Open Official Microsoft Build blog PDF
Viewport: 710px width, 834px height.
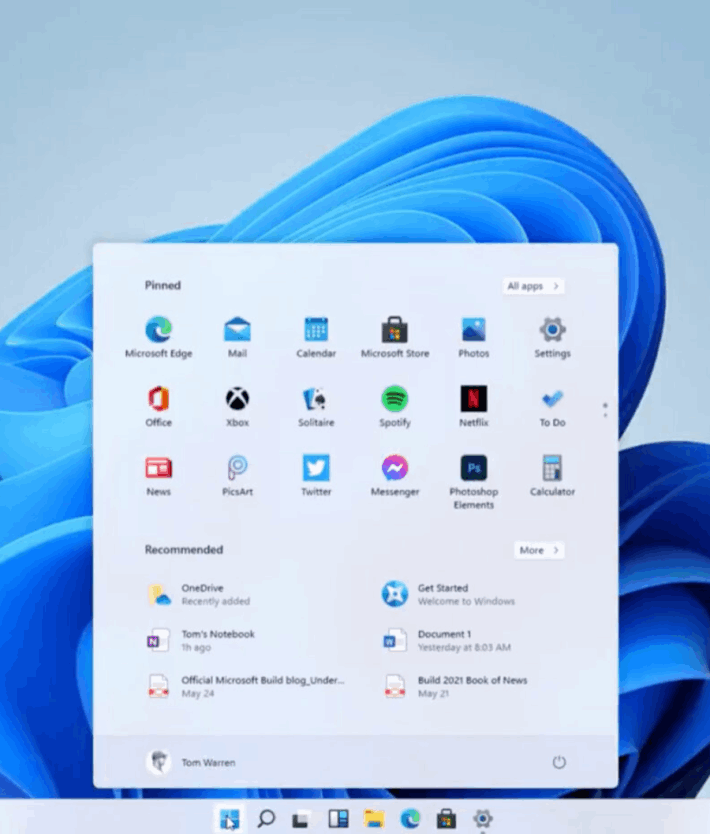pos(246,687)
